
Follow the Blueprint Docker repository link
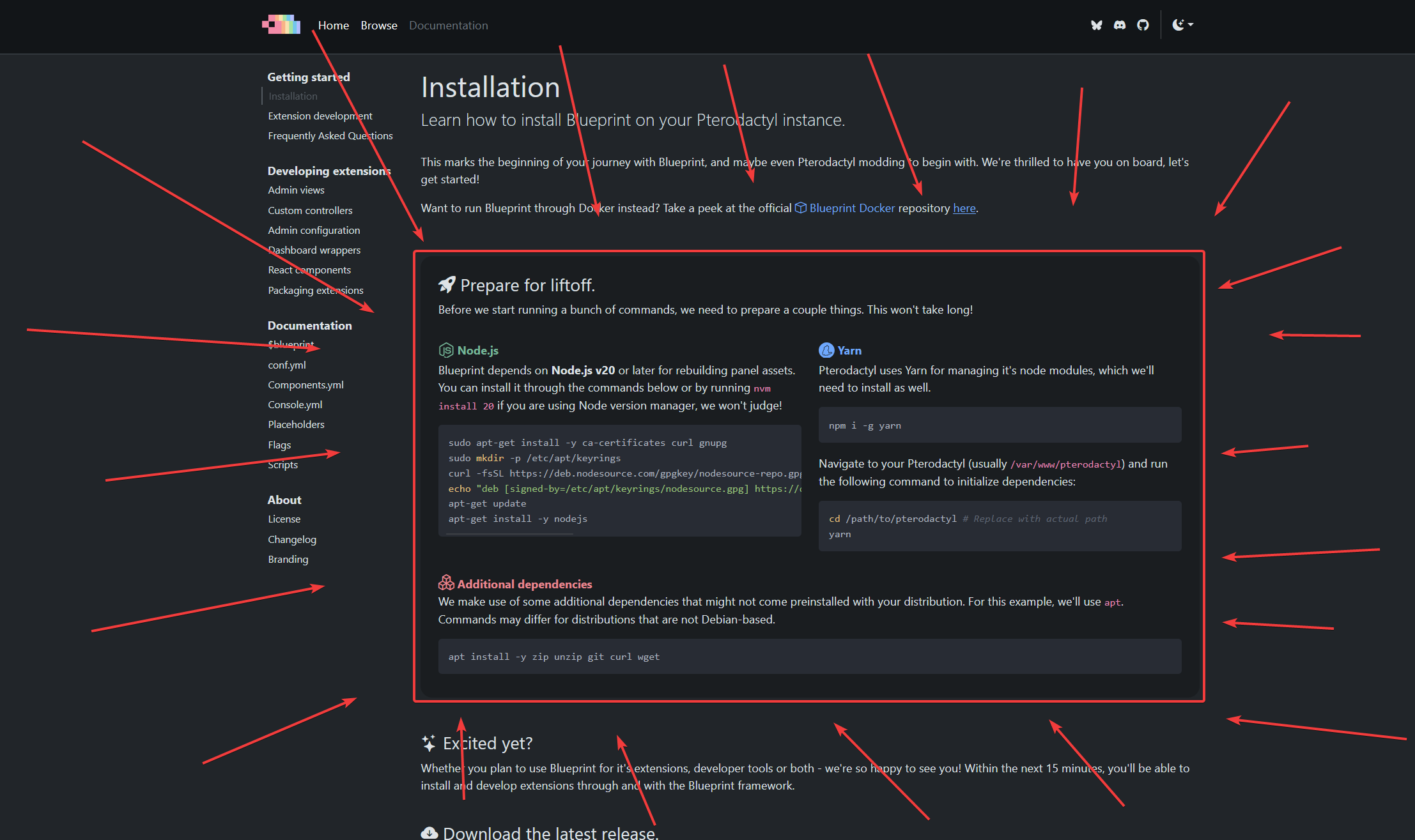(852, 208)
